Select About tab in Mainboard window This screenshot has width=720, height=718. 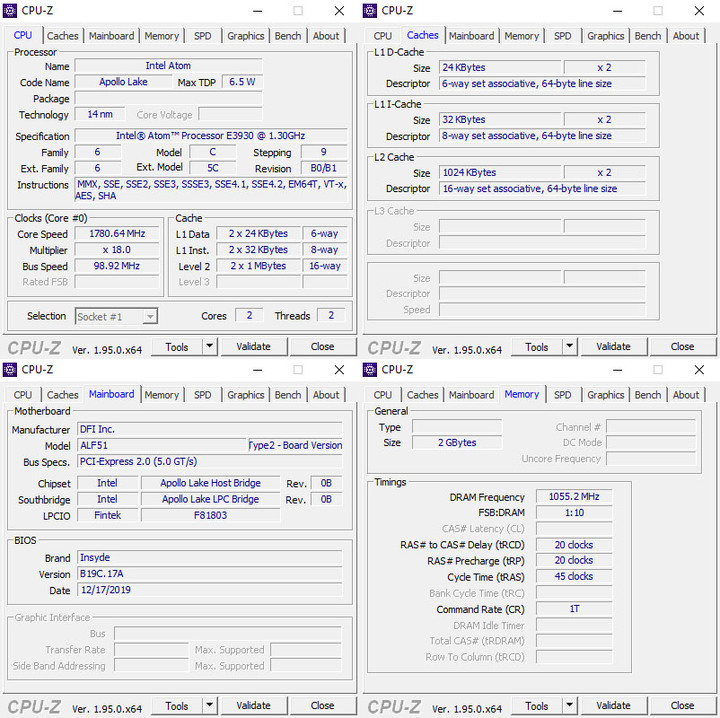pos(326,395)
